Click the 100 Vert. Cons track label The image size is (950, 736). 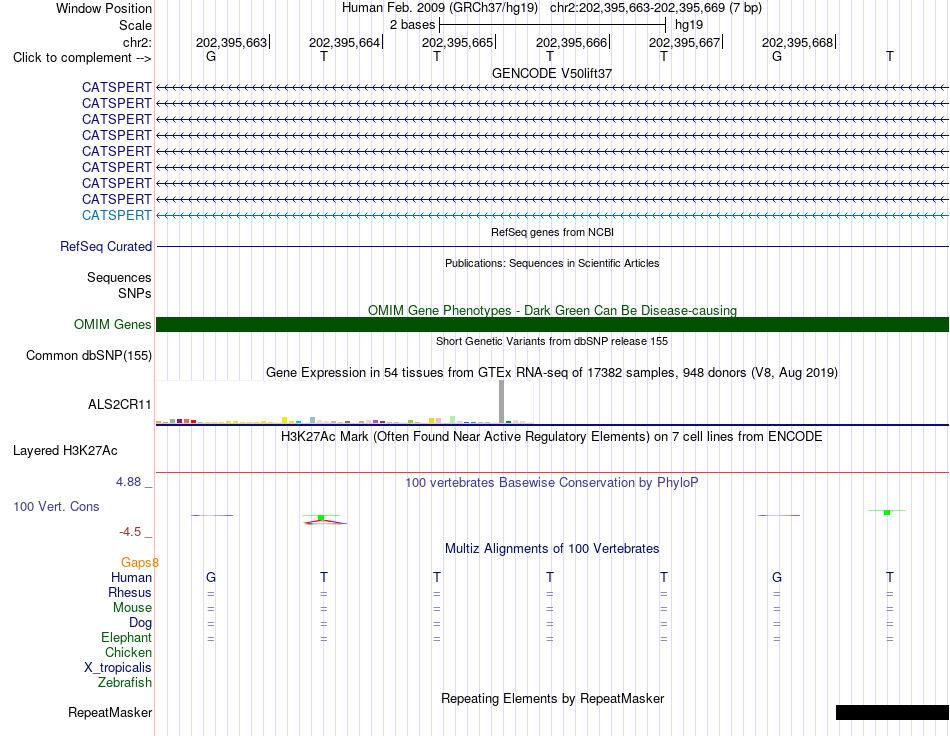56,506
